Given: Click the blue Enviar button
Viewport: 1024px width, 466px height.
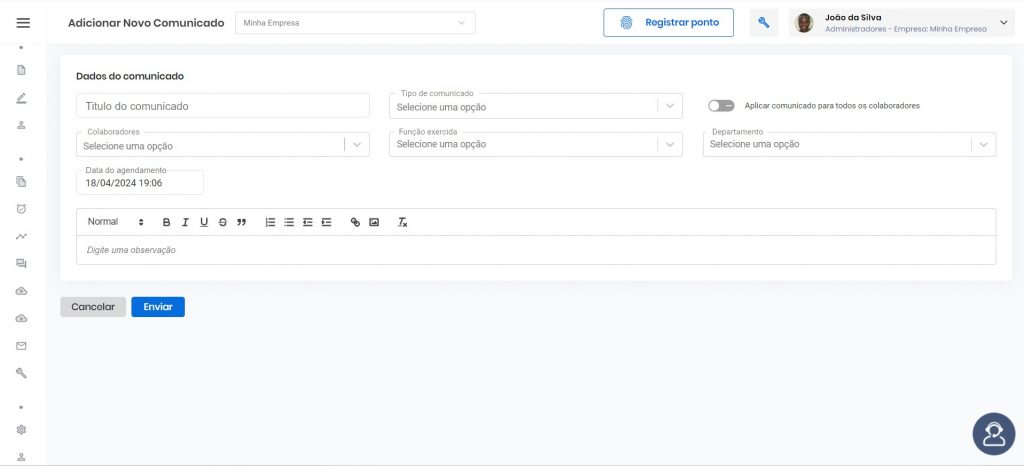Looking at the screenshot, I should 158,307.
